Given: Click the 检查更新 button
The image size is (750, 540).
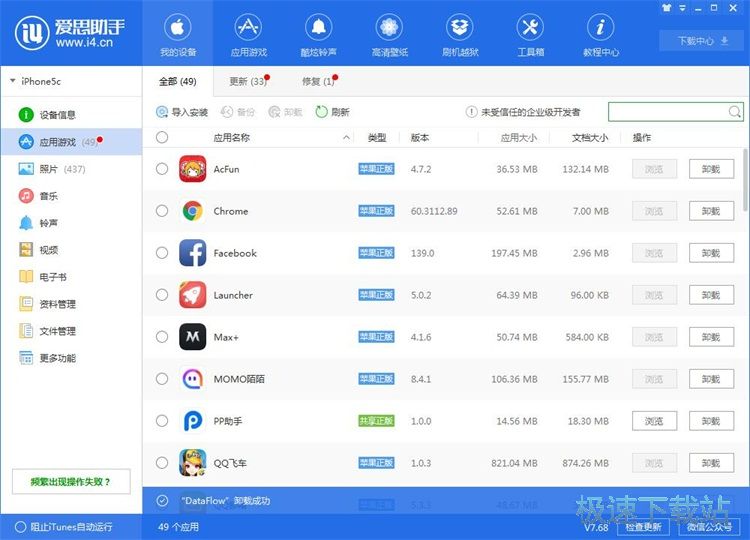Looking at the screenshot, I should (x=643, y=527).
